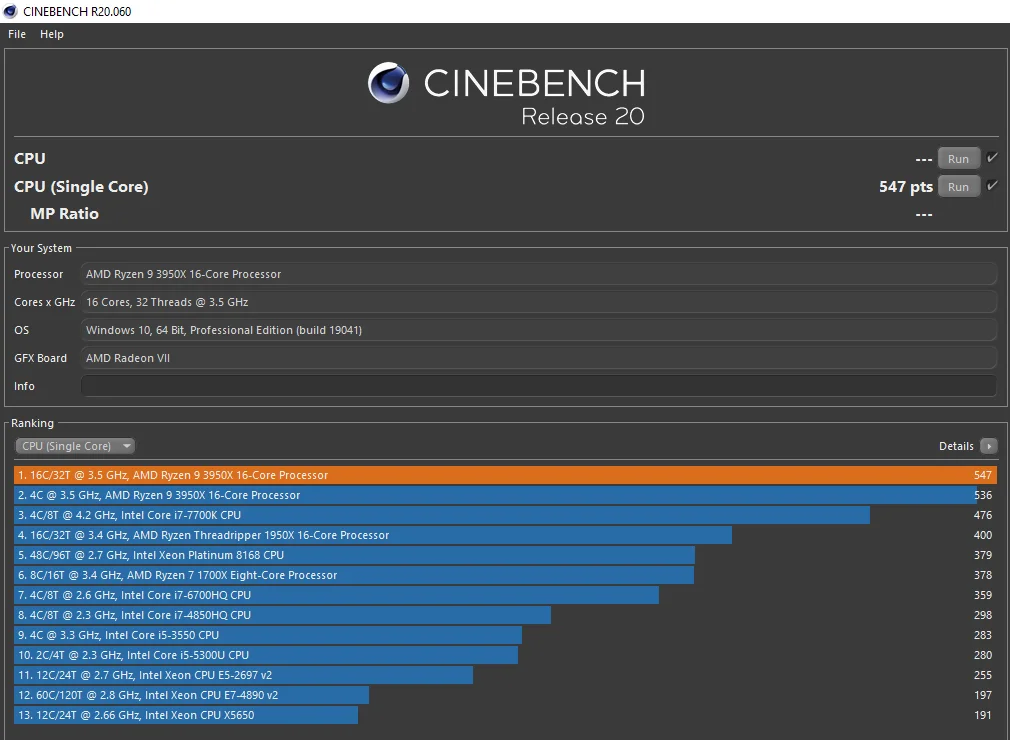
Task: Click the 547 pts single core score
Action: click(906, 187)
